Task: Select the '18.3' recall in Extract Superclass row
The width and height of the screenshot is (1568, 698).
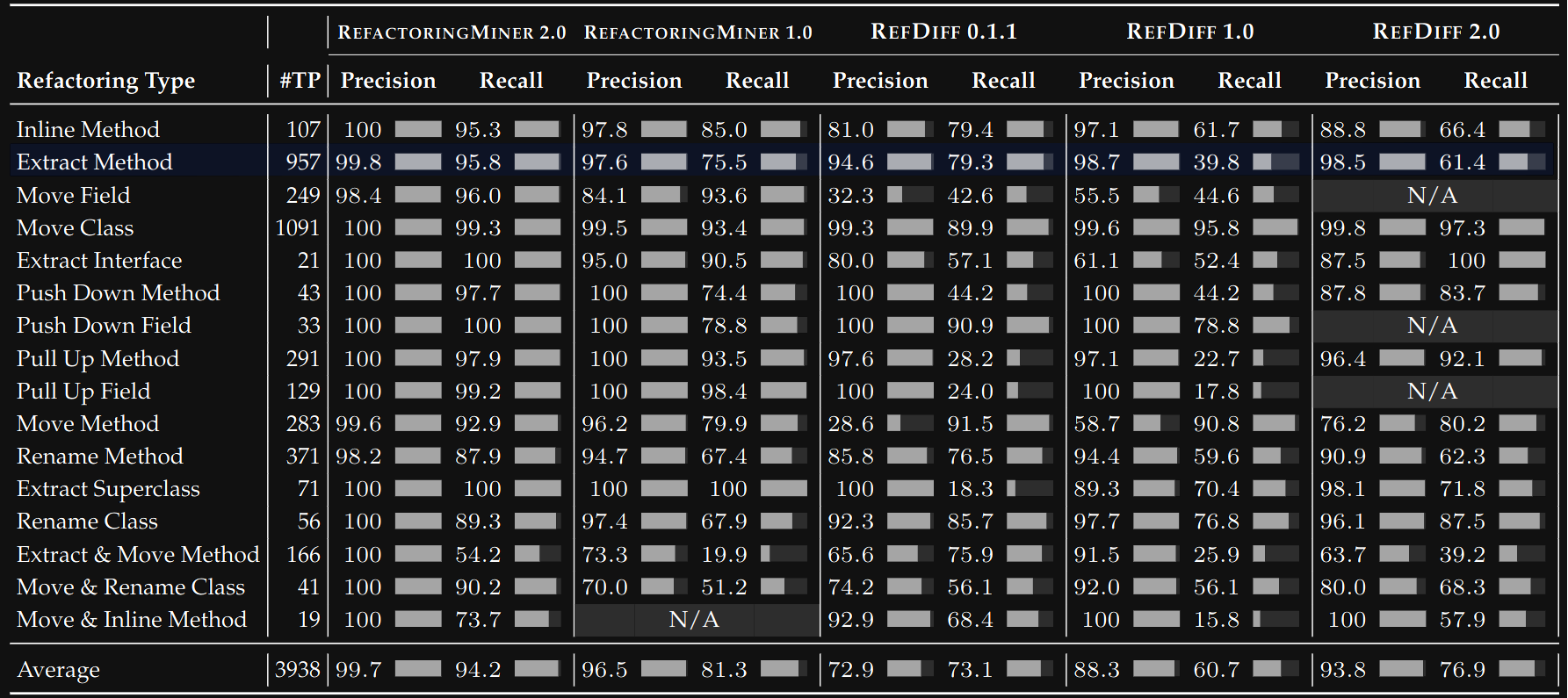Action: (x=970, y=489)
